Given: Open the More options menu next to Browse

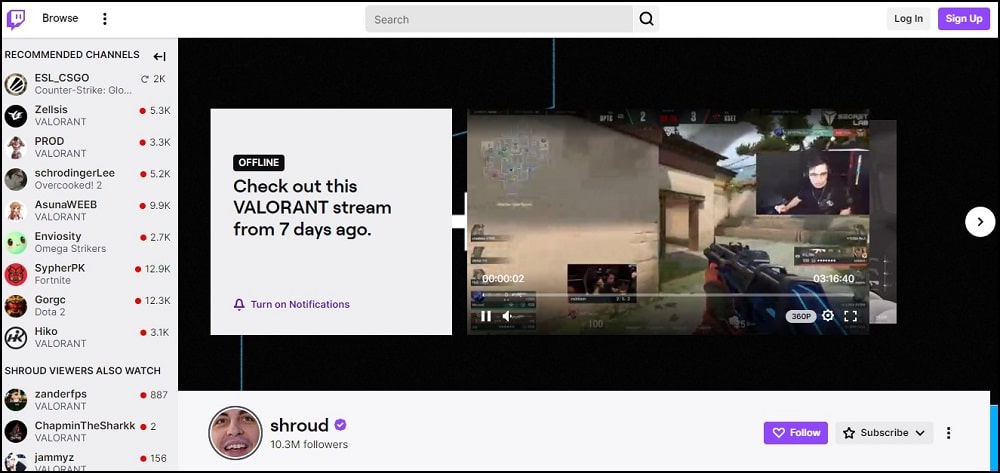Looking at the screenshot, I should click(105, 19).
